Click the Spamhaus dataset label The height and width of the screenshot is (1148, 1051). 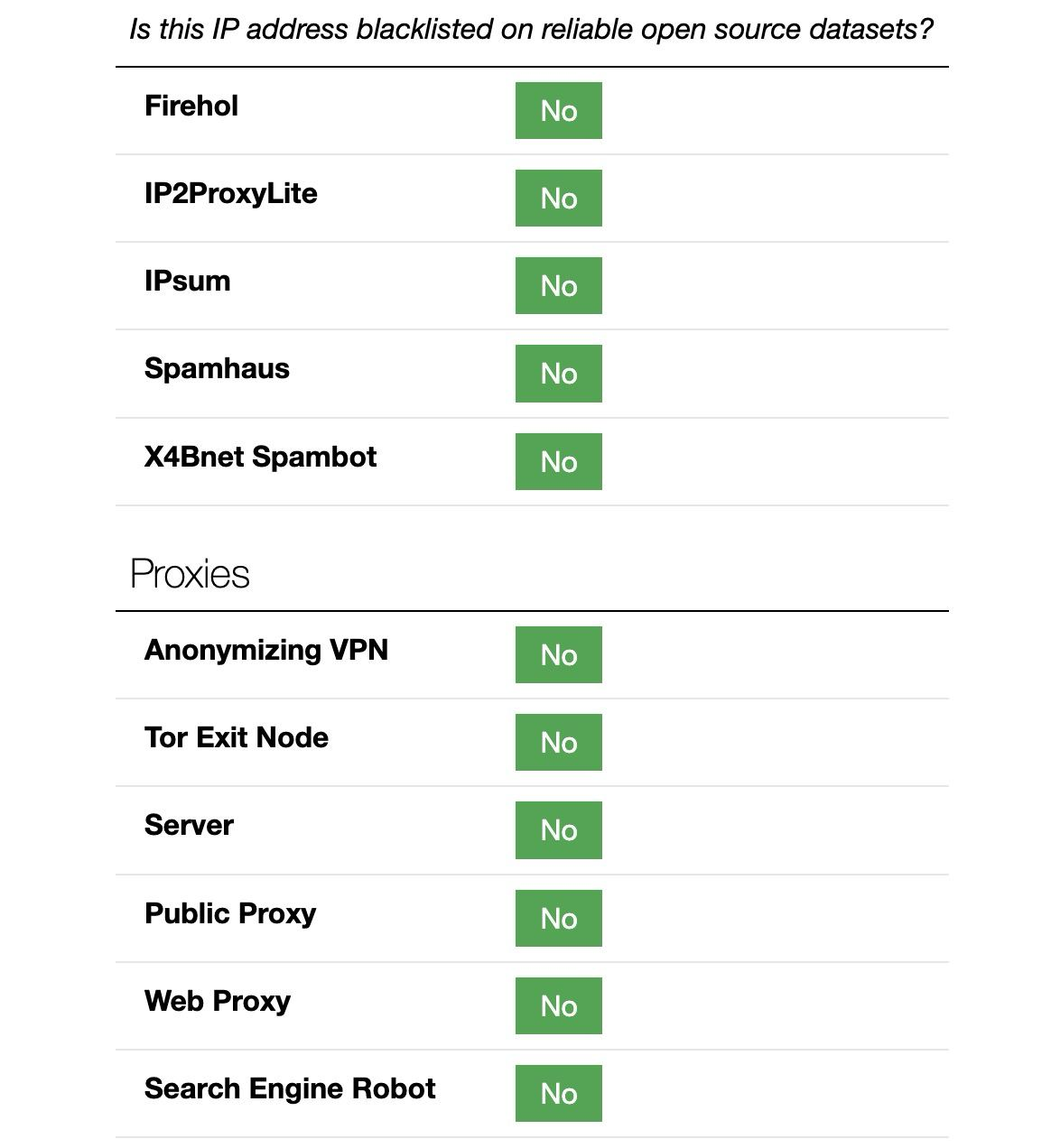pos(217,368)
